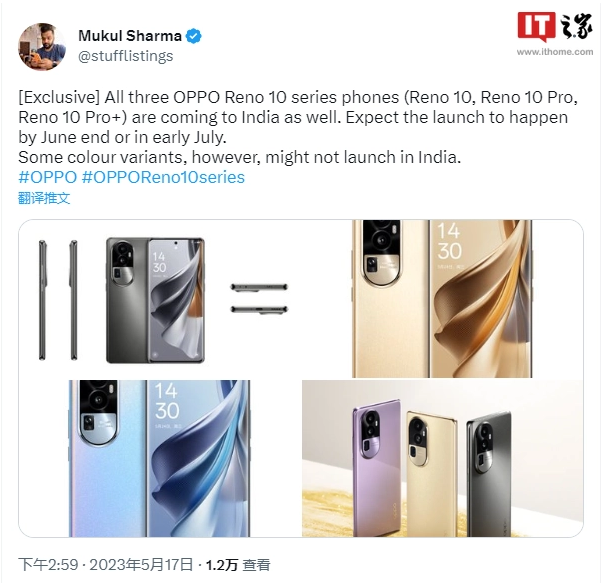607x583 pixels.
Task: Click the 1.2万 查看 view count
Action: [237, 565]
